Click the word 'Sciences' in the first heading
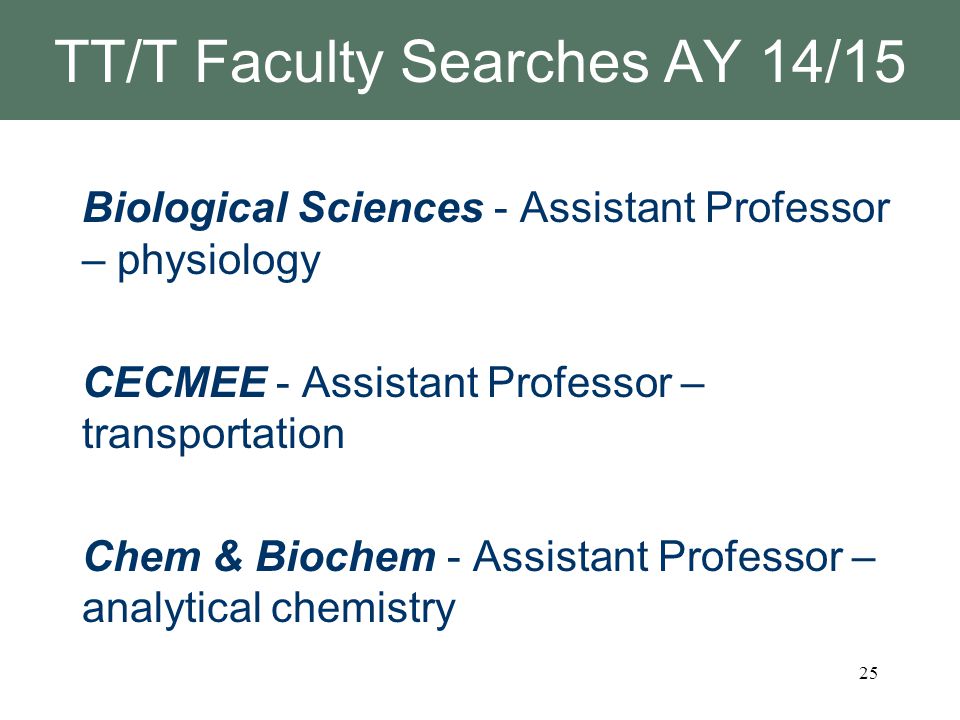The width and height of the screenshot is (960, 720). pyautogui.click(x=391, y=208)
